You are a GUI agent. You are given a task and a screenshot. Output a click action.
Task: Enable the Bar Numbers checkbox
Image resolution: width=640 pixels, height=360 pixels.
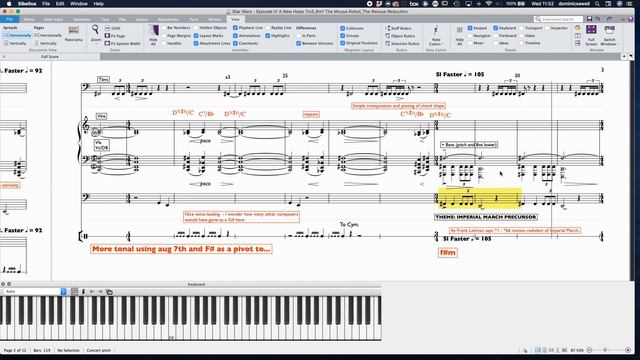(x=164, y=28)
